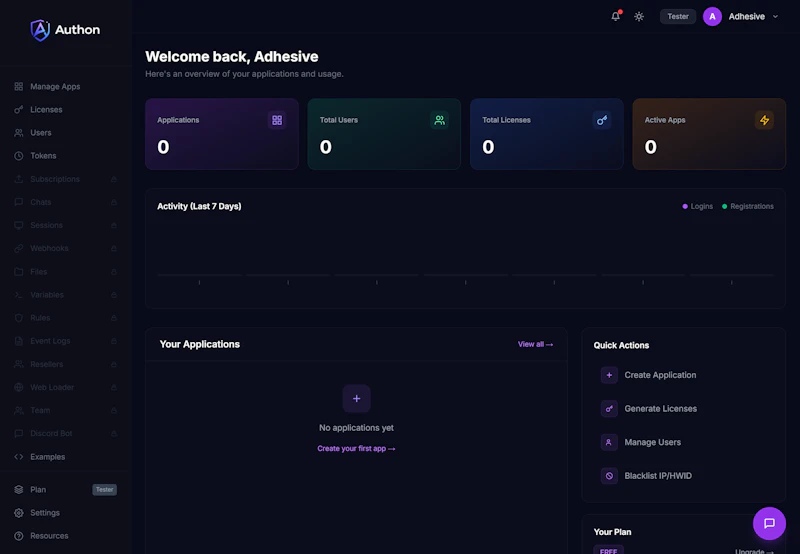This screenshot has height=554, width=800.
Task: Click locked Subscriptions item
Action: [65, 179]
